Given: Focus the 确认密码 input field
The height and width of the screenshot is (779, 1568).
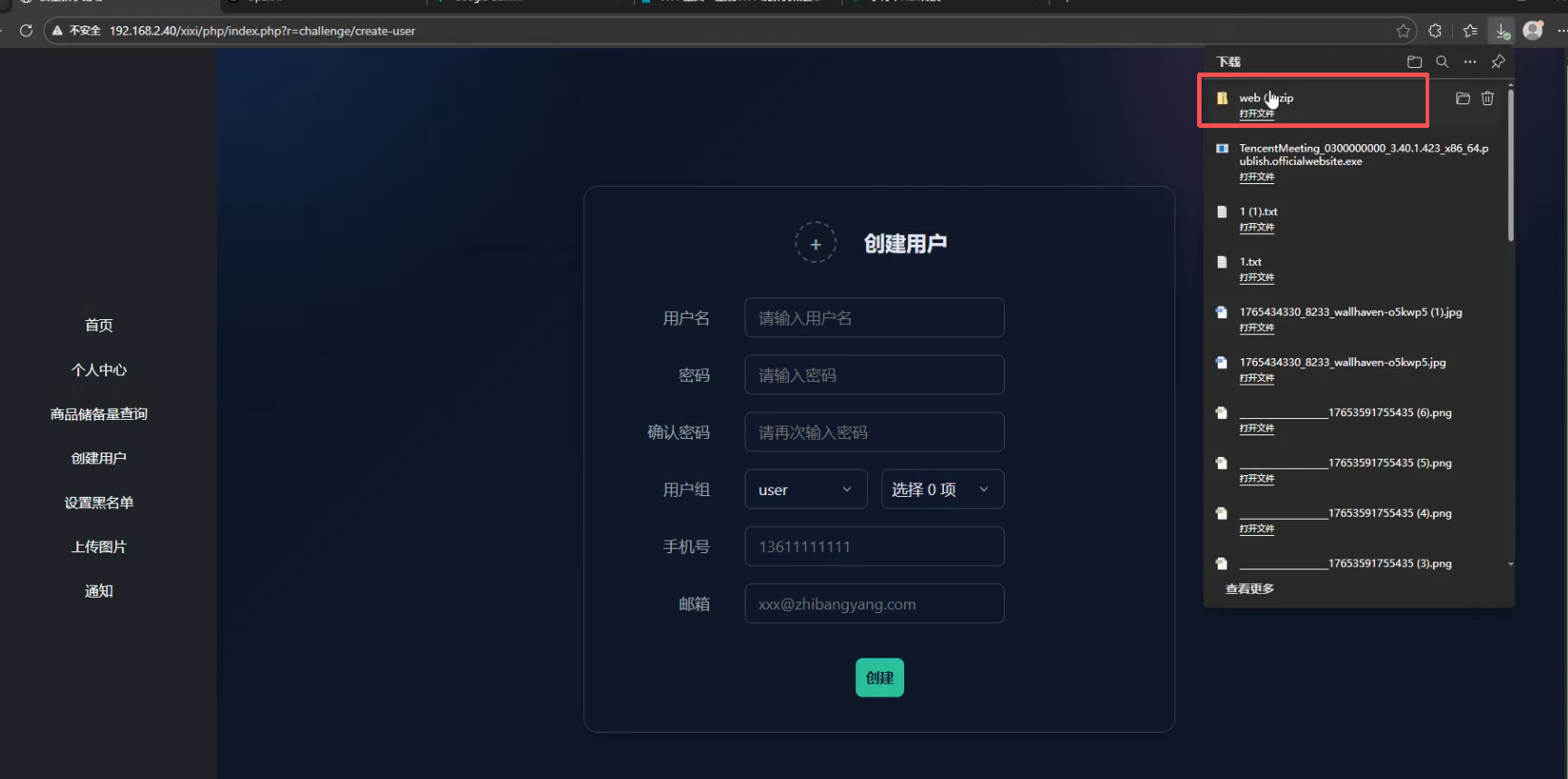Looking at the screenshot, I should tap(874, 433).
